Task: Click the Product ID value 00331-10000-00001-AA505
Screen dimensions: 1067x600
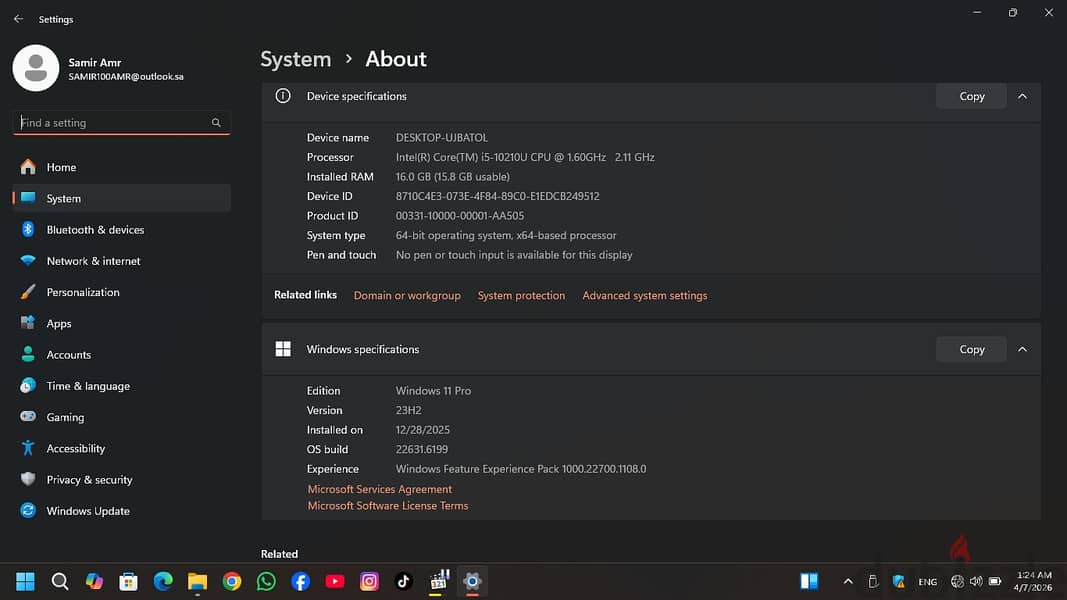Action: click(x=460, y=216)
